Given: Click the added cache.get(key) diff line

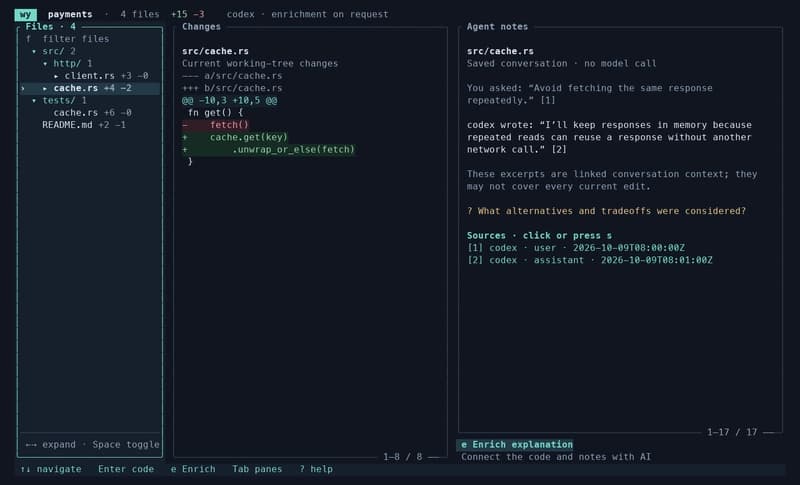Looking at the screenshot, I should tap(235, 137).
